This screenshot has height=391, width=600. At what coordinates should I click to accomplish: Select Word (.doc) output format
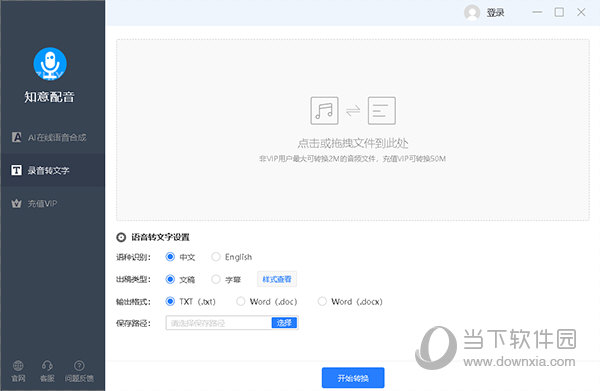pyautogui.click(x=241, y=301)
